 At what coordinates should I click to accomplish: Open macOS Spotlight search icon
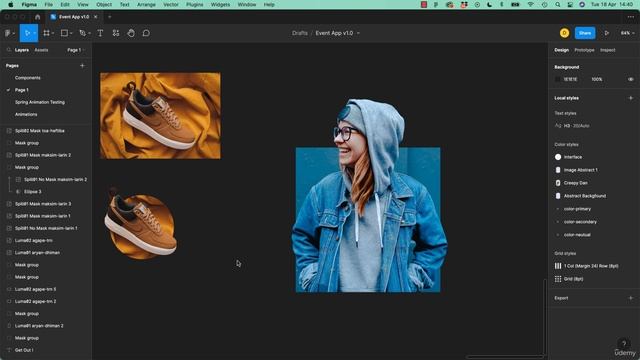[x=558, y=4]
